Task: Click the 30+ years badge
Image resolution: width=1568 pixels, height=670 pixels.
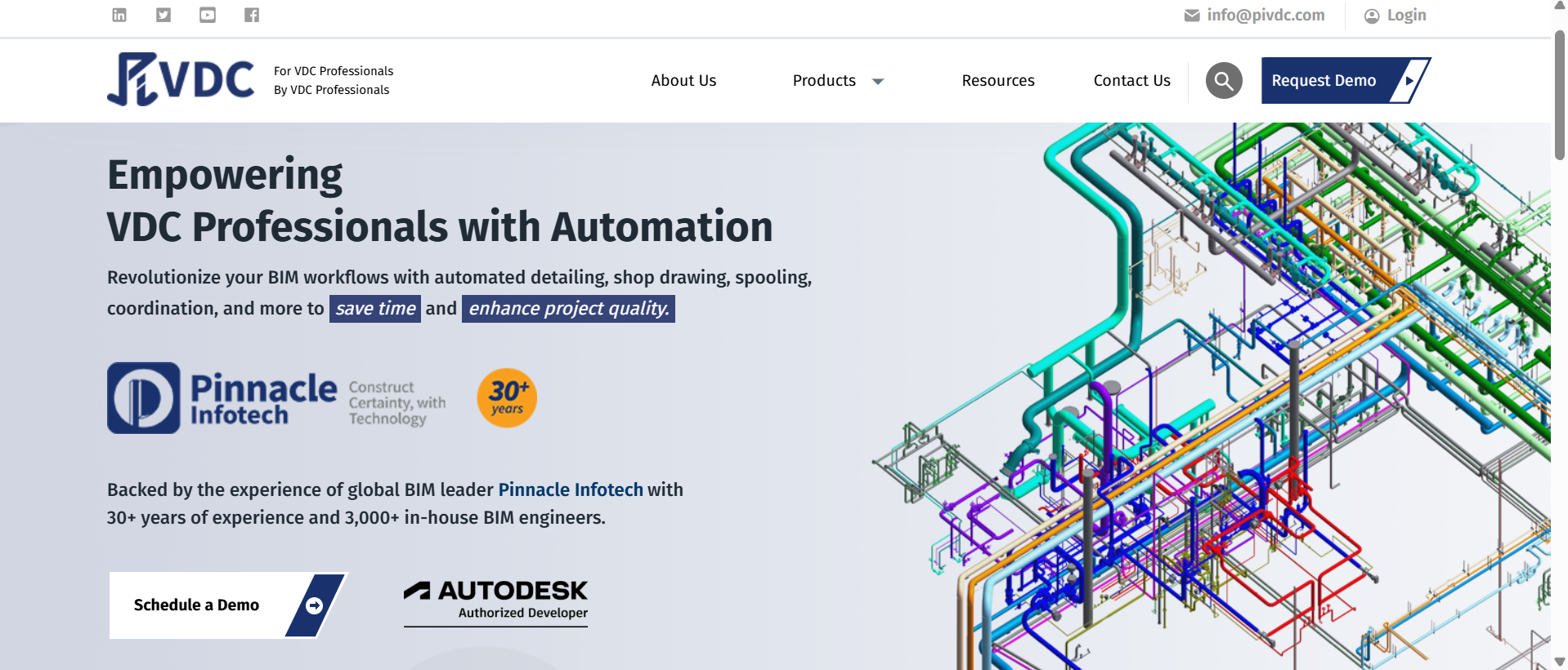Action: pos(507,398)
